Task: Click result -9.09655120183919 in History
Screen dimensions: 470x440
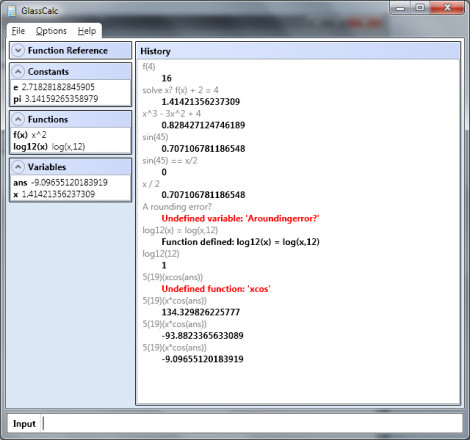Action: (202, 359)
